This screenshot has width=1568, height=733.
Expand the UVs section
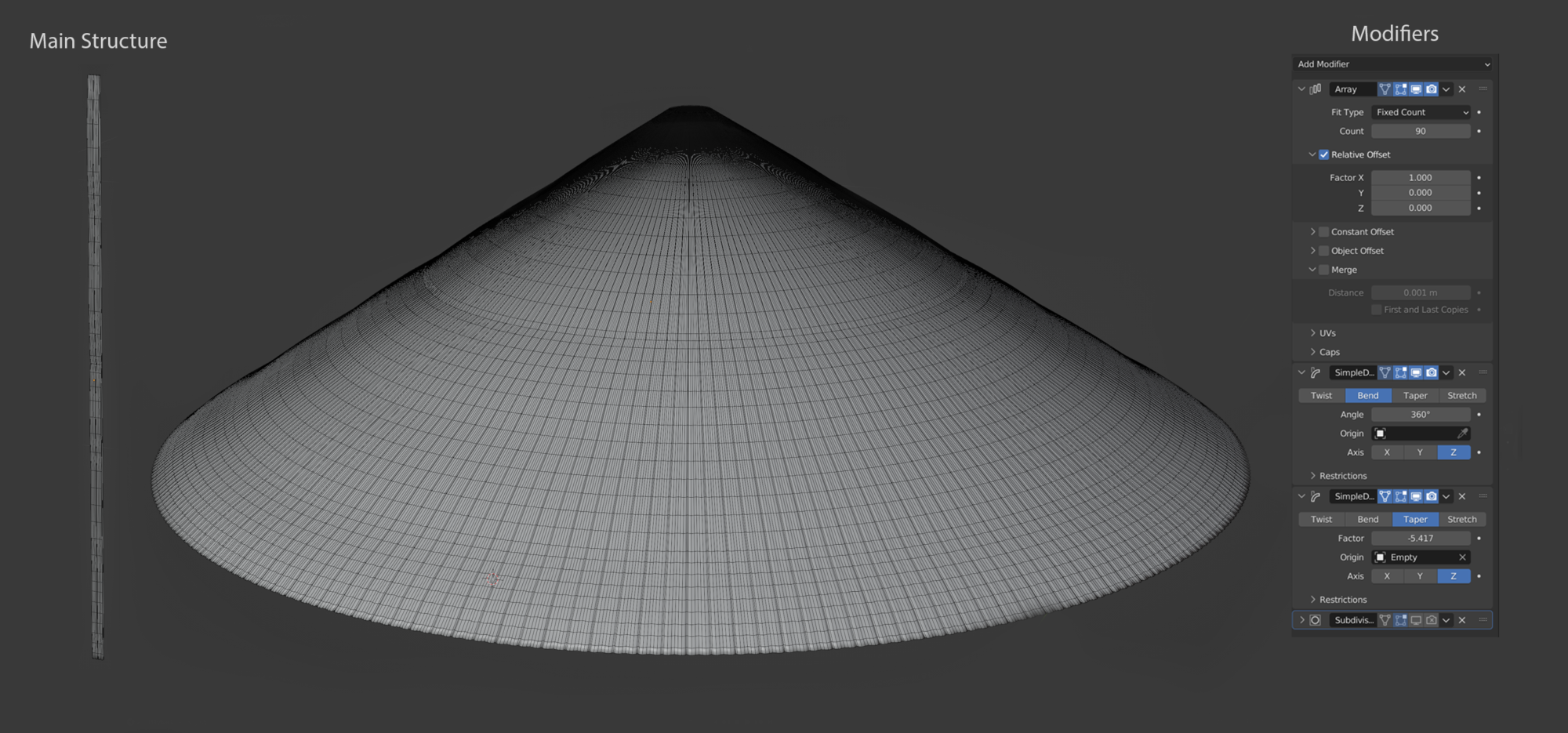point(1312,333)
